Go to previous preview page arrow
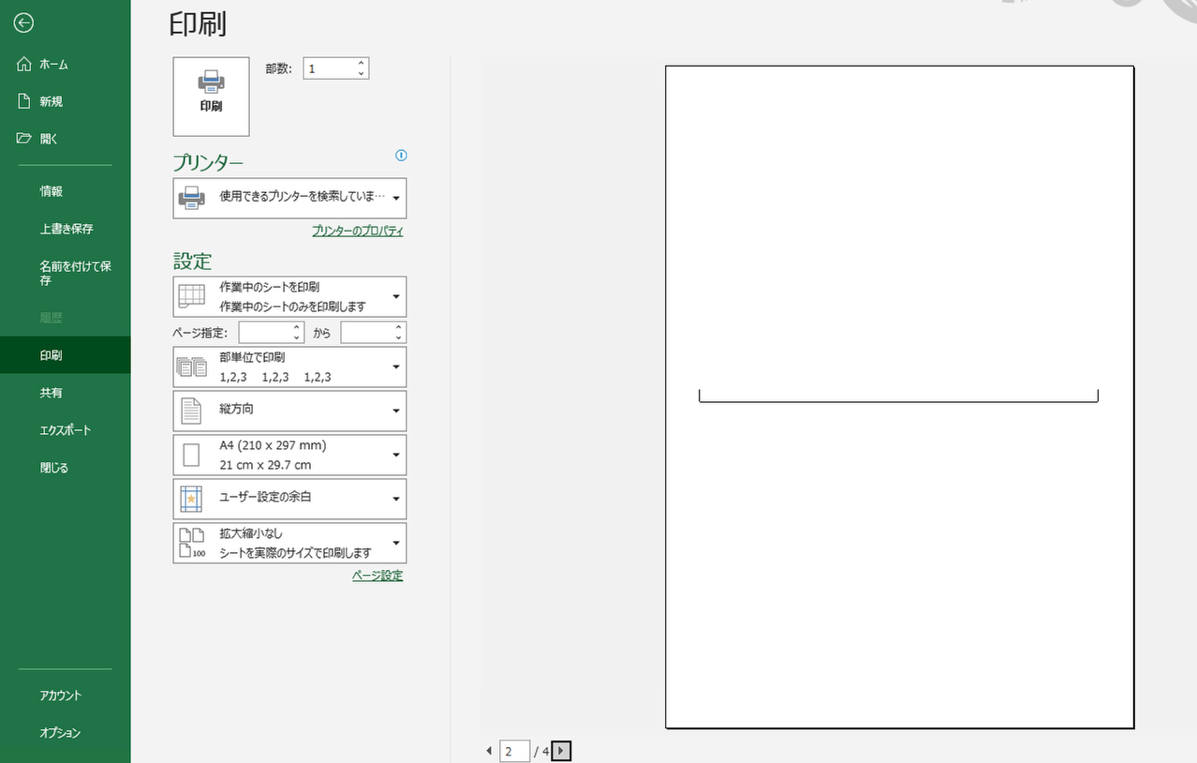 point(489,751)
